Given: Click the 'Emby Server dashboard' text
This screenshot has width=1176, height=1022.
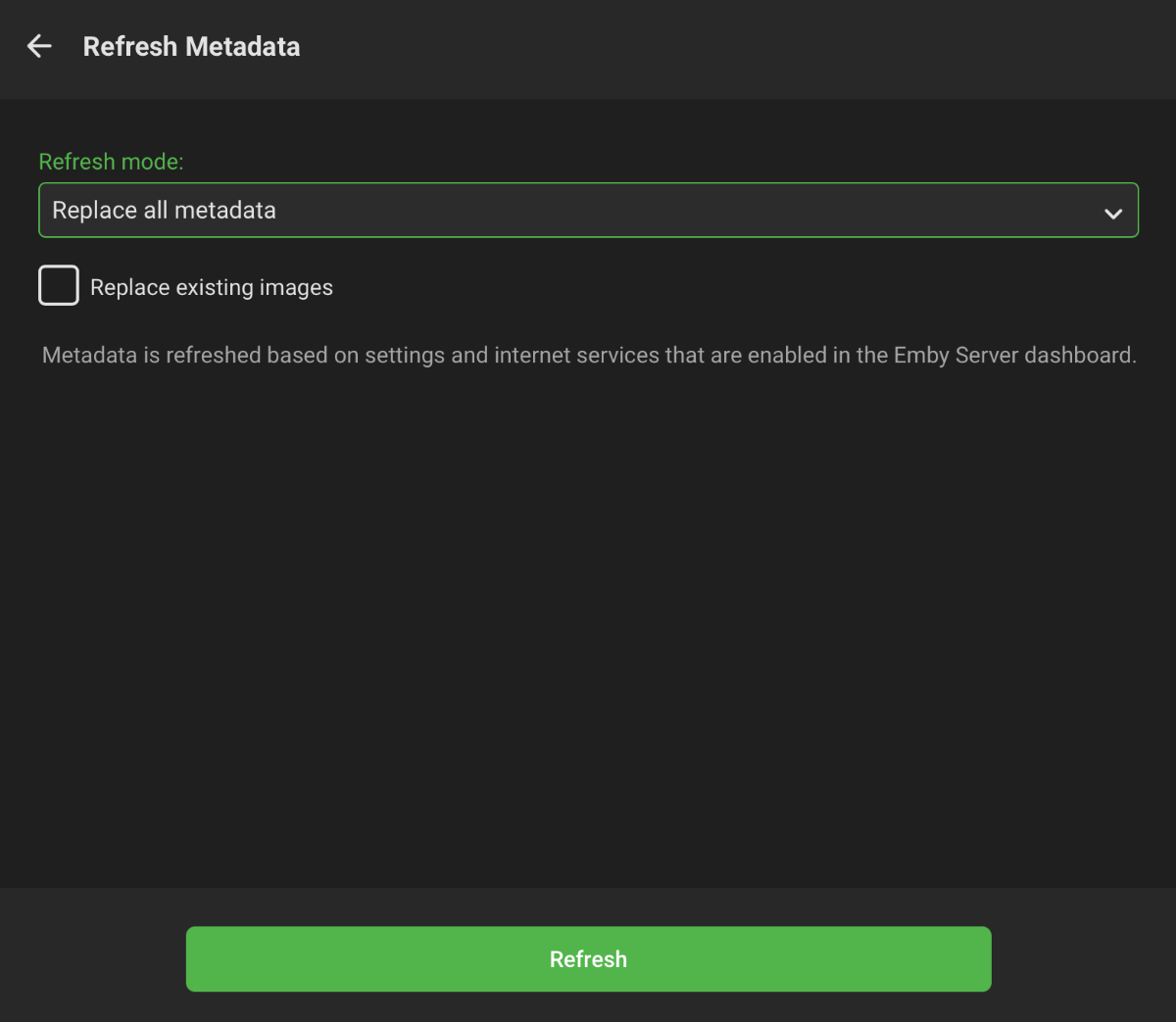Looking at the screenshot, I should click(x=1014, y=356).
